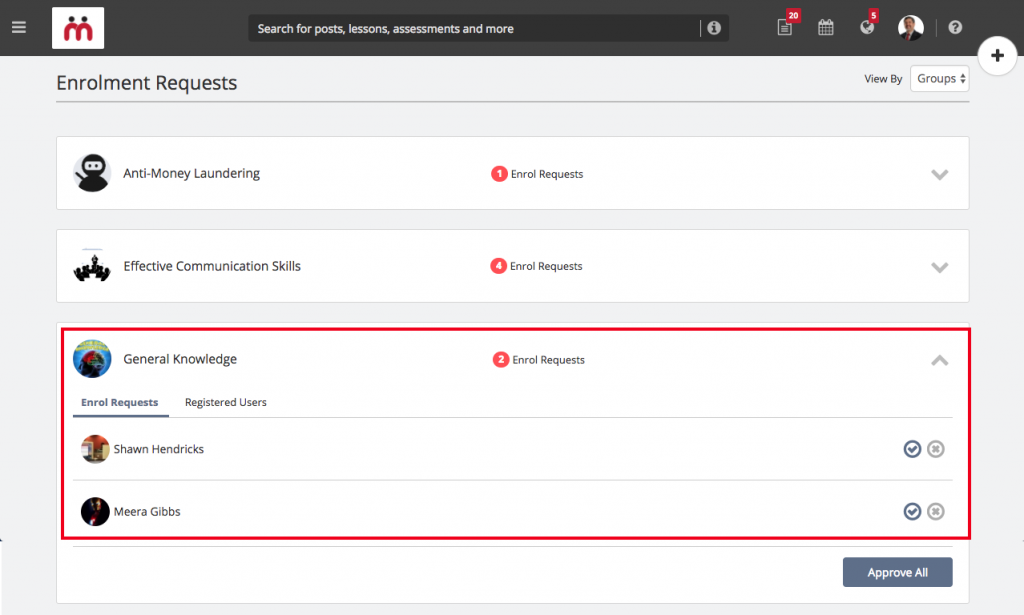Click the Effective Communication Skills group icon
The width and height of the screenshot is (1024, 615).
tap(92, 266)
